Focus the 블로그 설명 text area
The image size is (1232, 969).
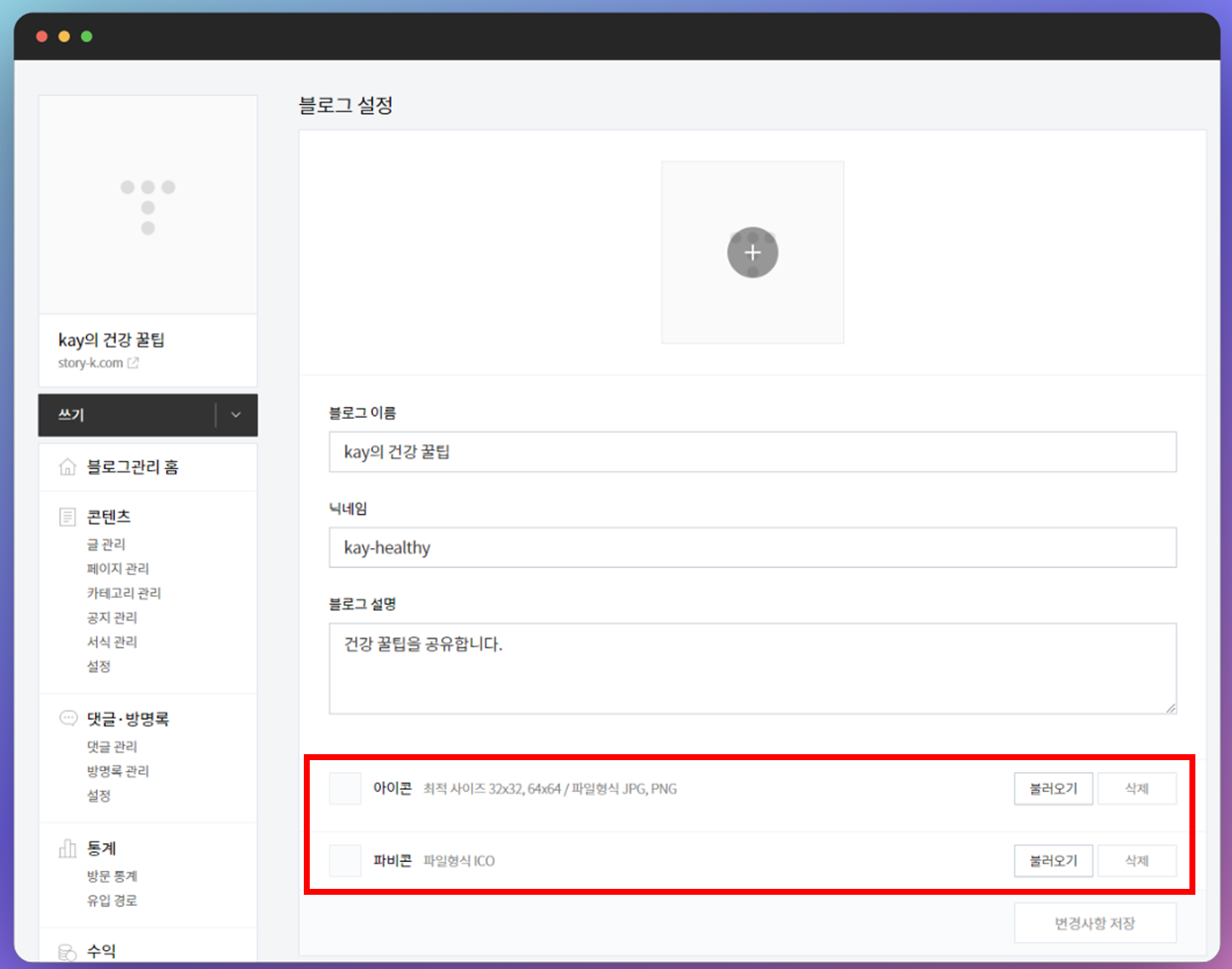pyautogui.click(x=752, y=668)
